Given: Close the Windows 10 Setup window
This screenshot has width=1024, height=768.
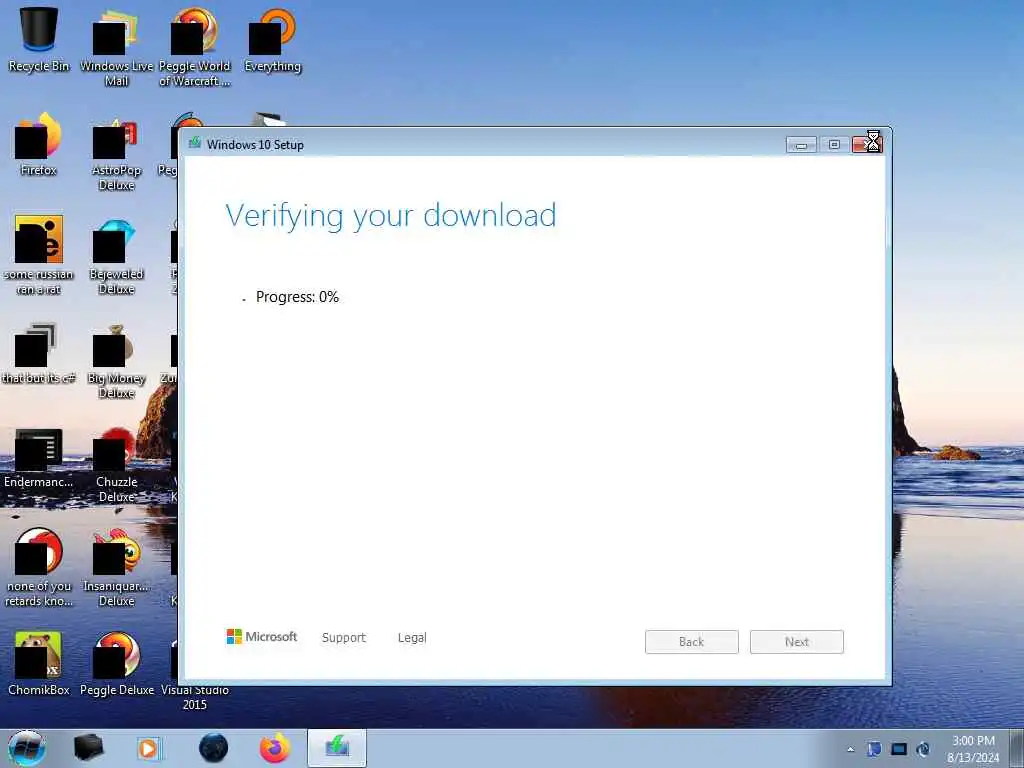Looking at the screenshot, I should pyautogui.click(x=867, y=144).
